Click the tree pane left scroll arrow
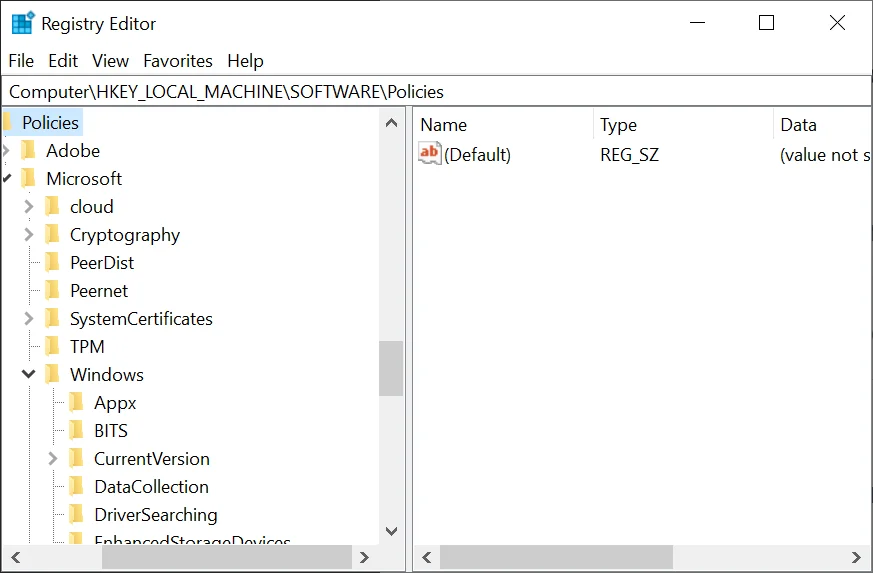Viewport: 873px width, 573px height. coord(16,557)
